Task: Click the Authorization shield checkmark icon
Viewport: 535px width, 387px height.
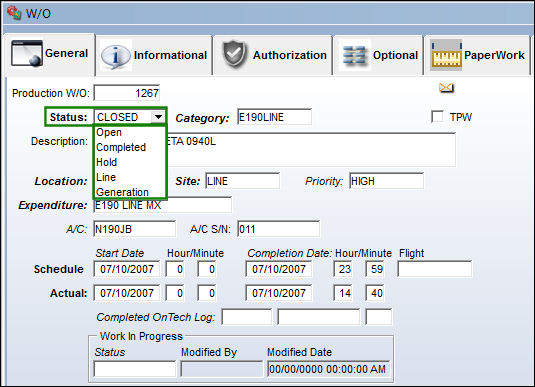Action: [x=234, y=54]
